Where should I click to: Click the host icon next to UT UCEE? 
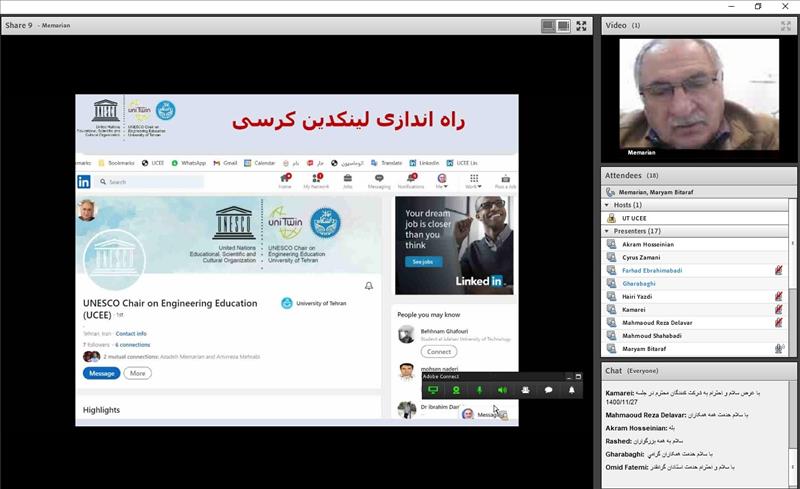pos(611,218)
